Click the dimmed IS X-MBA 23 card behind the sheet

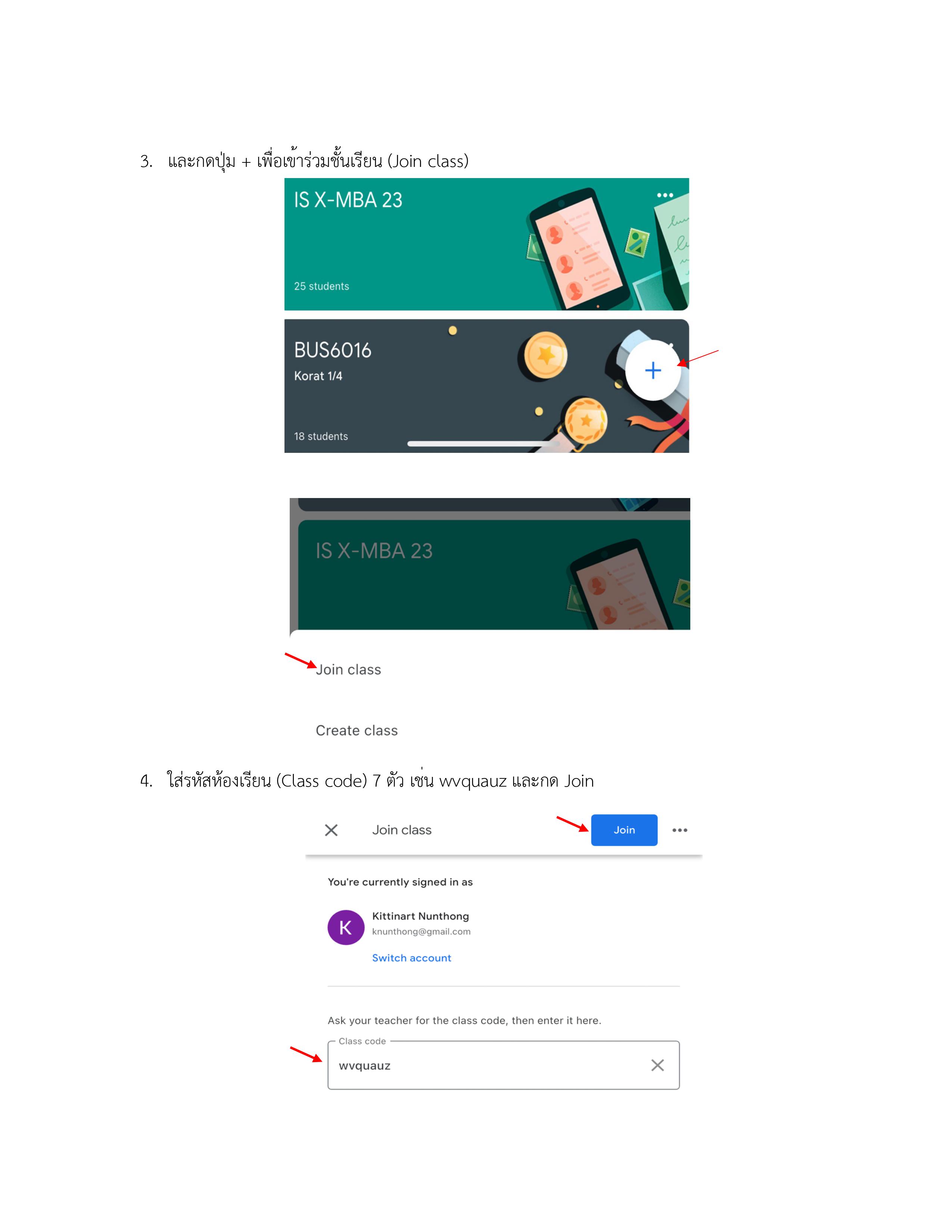(494, 575)
